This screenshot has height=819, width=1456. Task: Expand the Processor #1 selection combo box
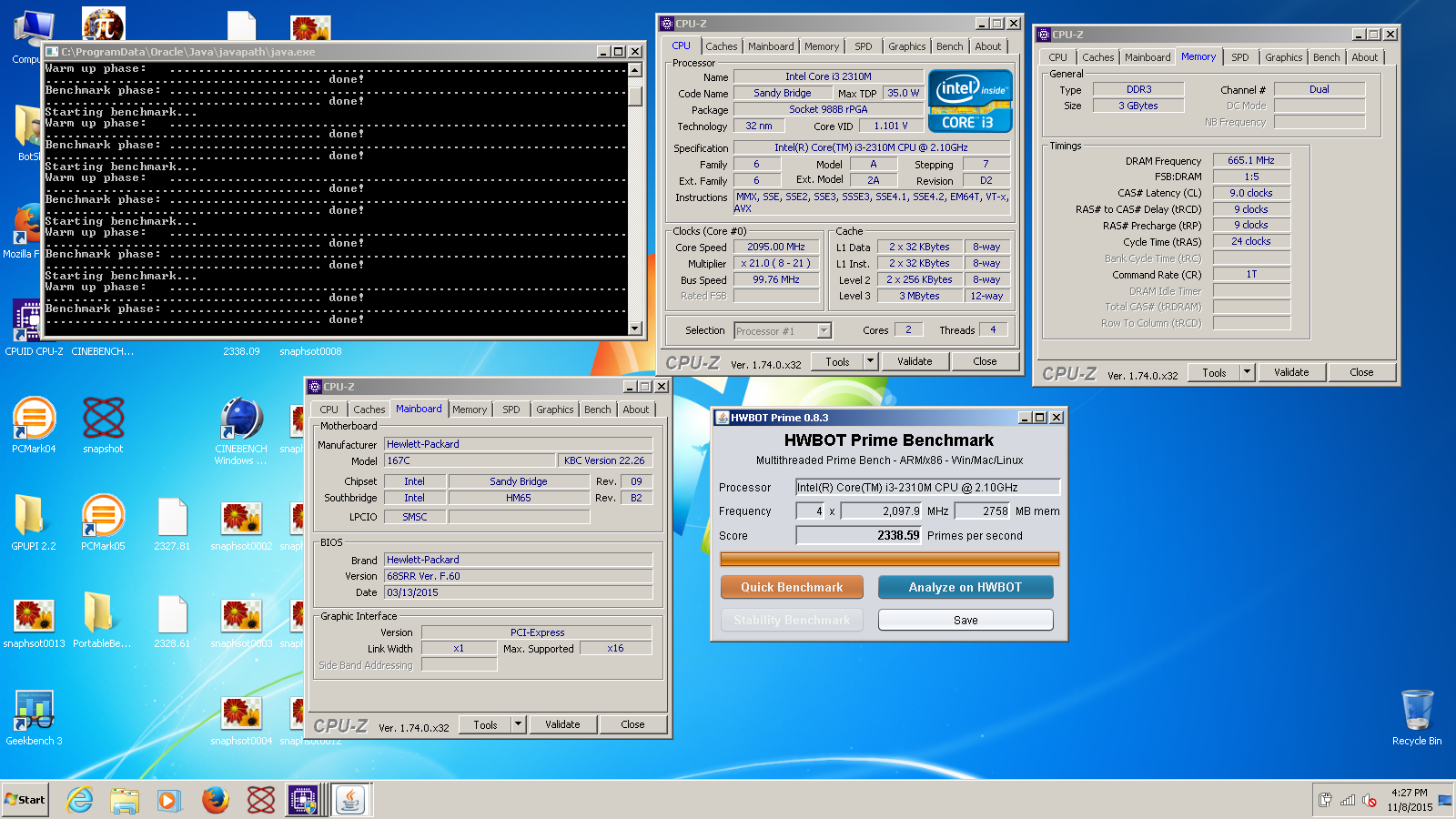(783, 331)
